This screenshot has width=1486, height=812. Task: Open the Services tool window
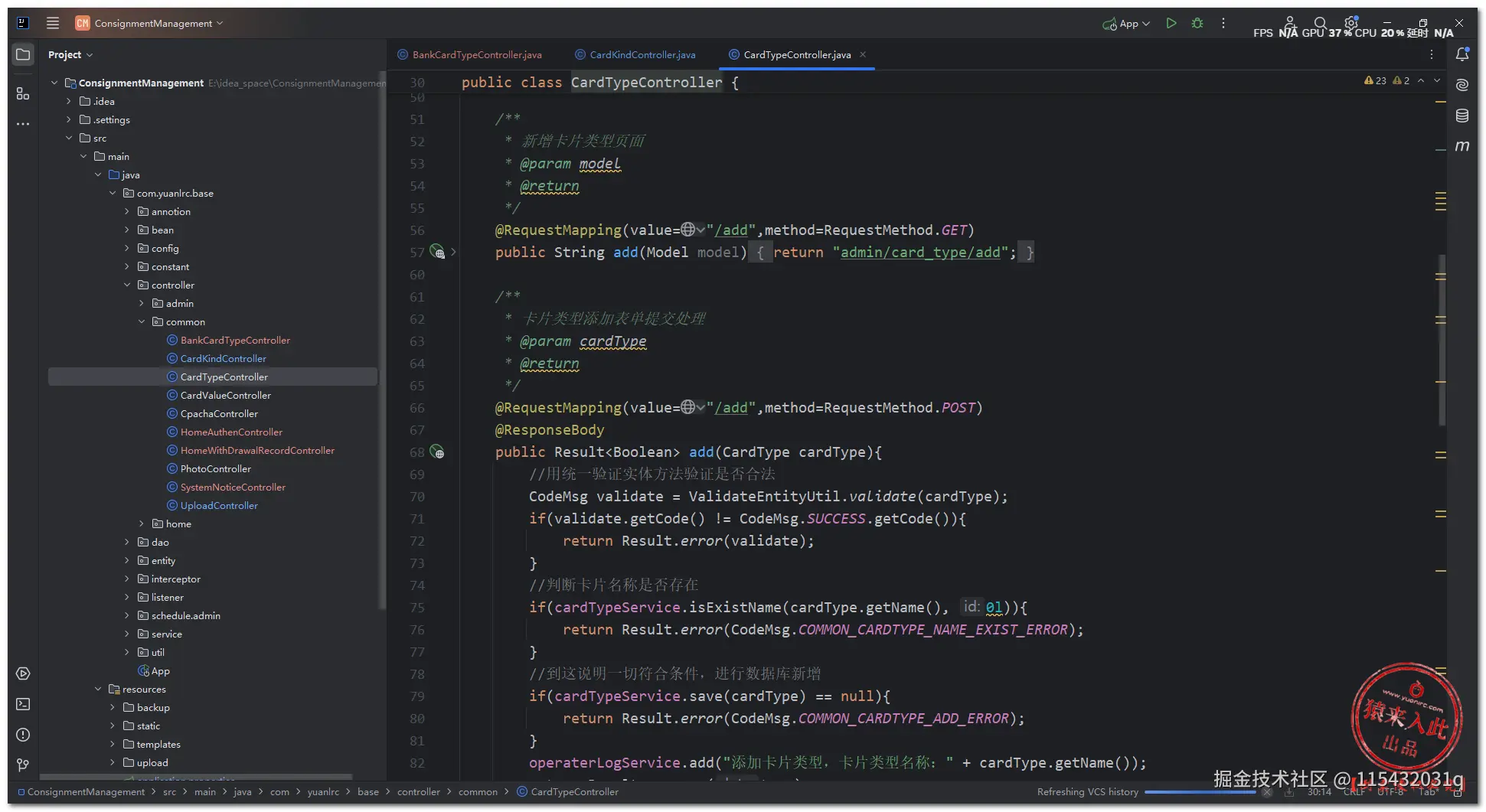(x=23, y=673)
